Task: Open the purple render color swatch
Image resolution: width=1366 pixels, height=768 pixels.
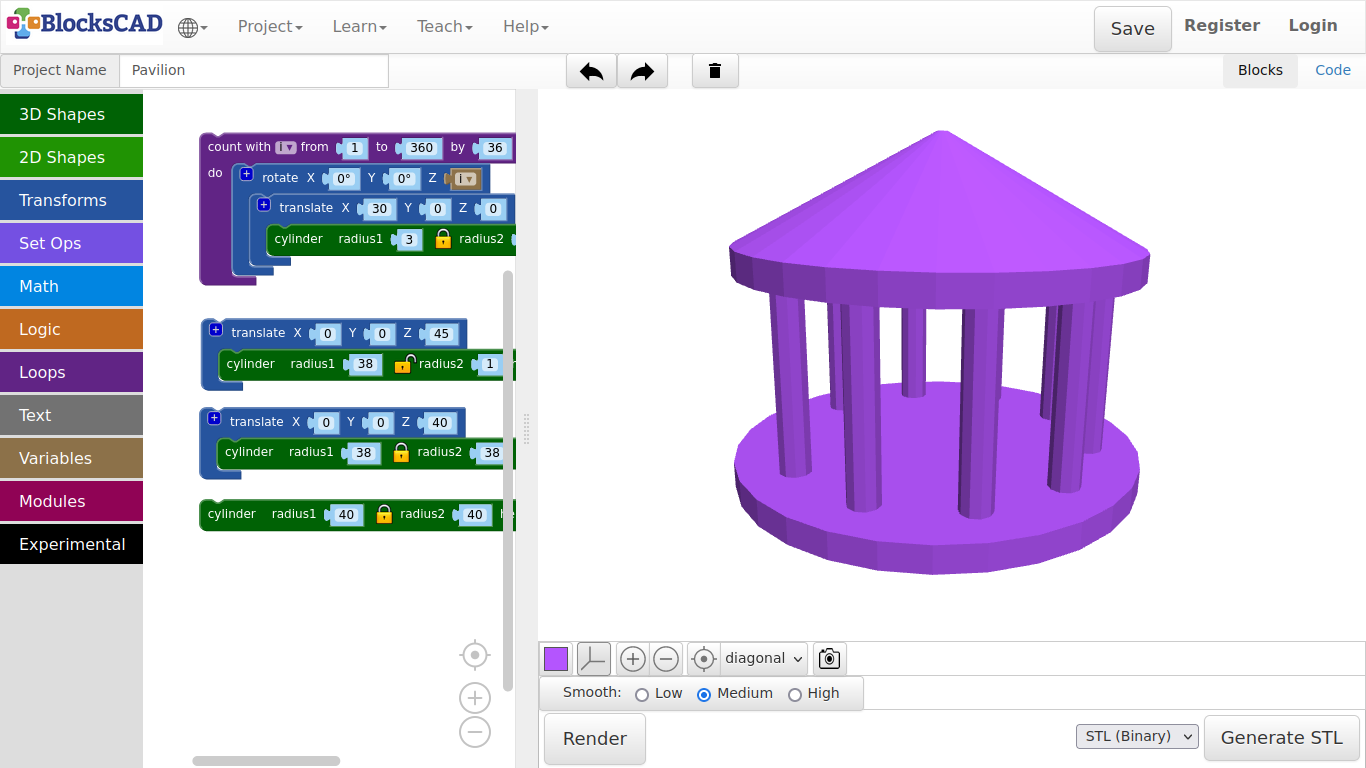Action: (x=556, y=659)
